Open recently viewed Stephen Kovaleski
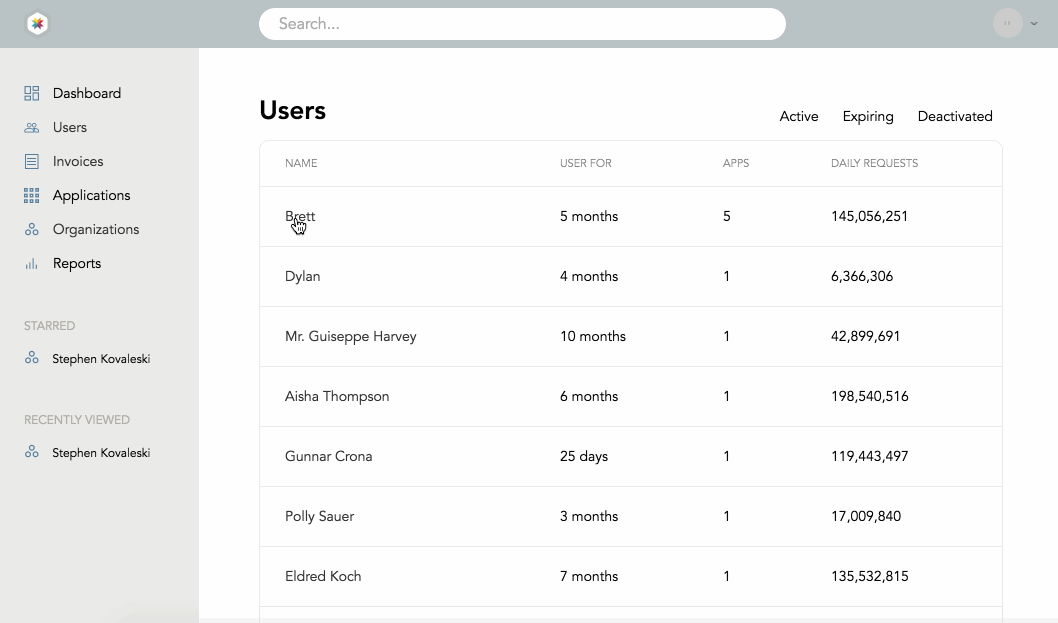This screenshot has height=623, width=1058. 31,452
